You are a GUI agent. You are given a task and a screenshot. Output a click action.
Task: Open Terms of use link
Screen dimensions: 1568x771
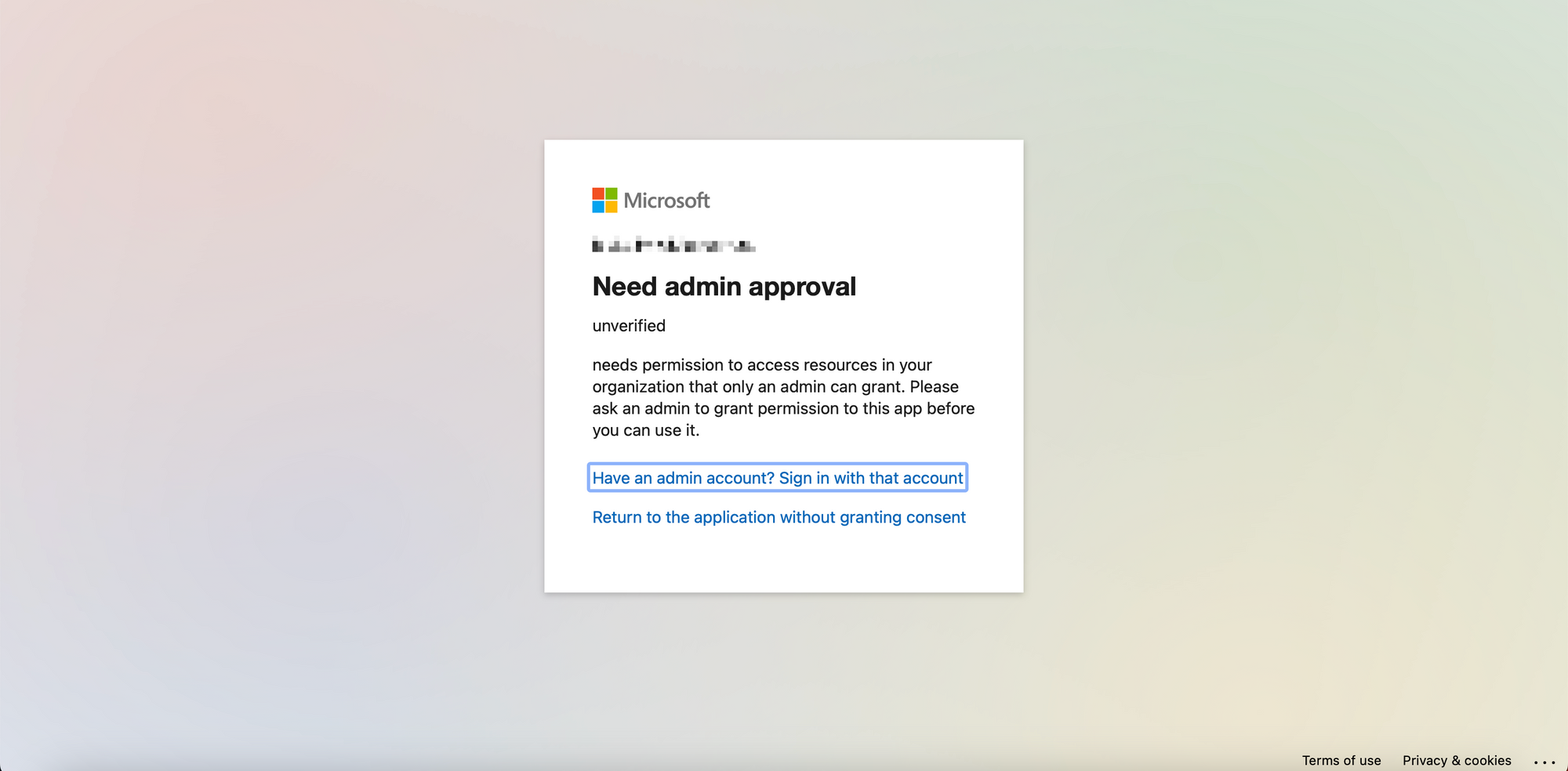(1341, 760)
